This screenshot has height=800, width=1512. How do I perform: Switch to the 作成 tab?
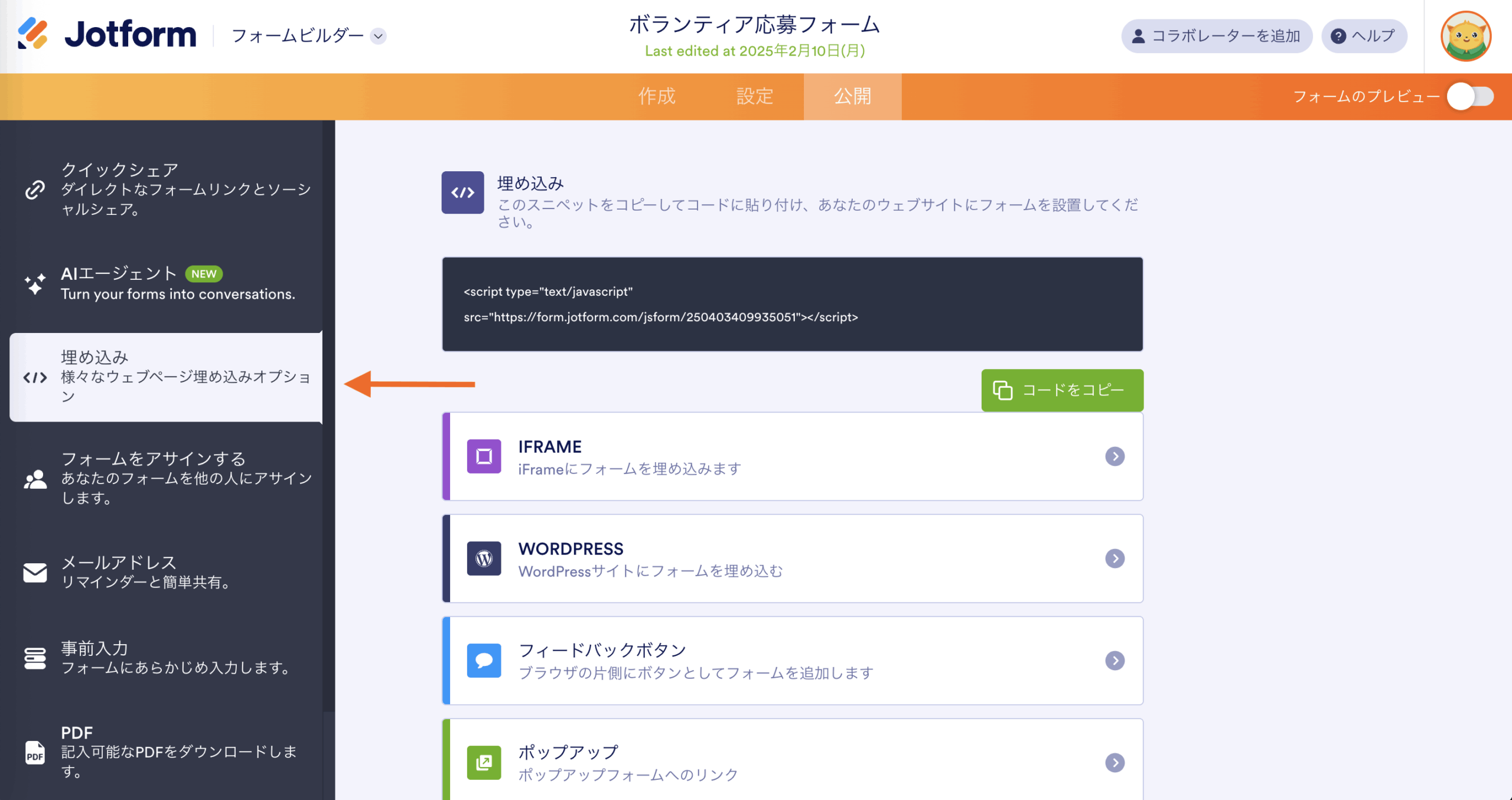[656, 96]
